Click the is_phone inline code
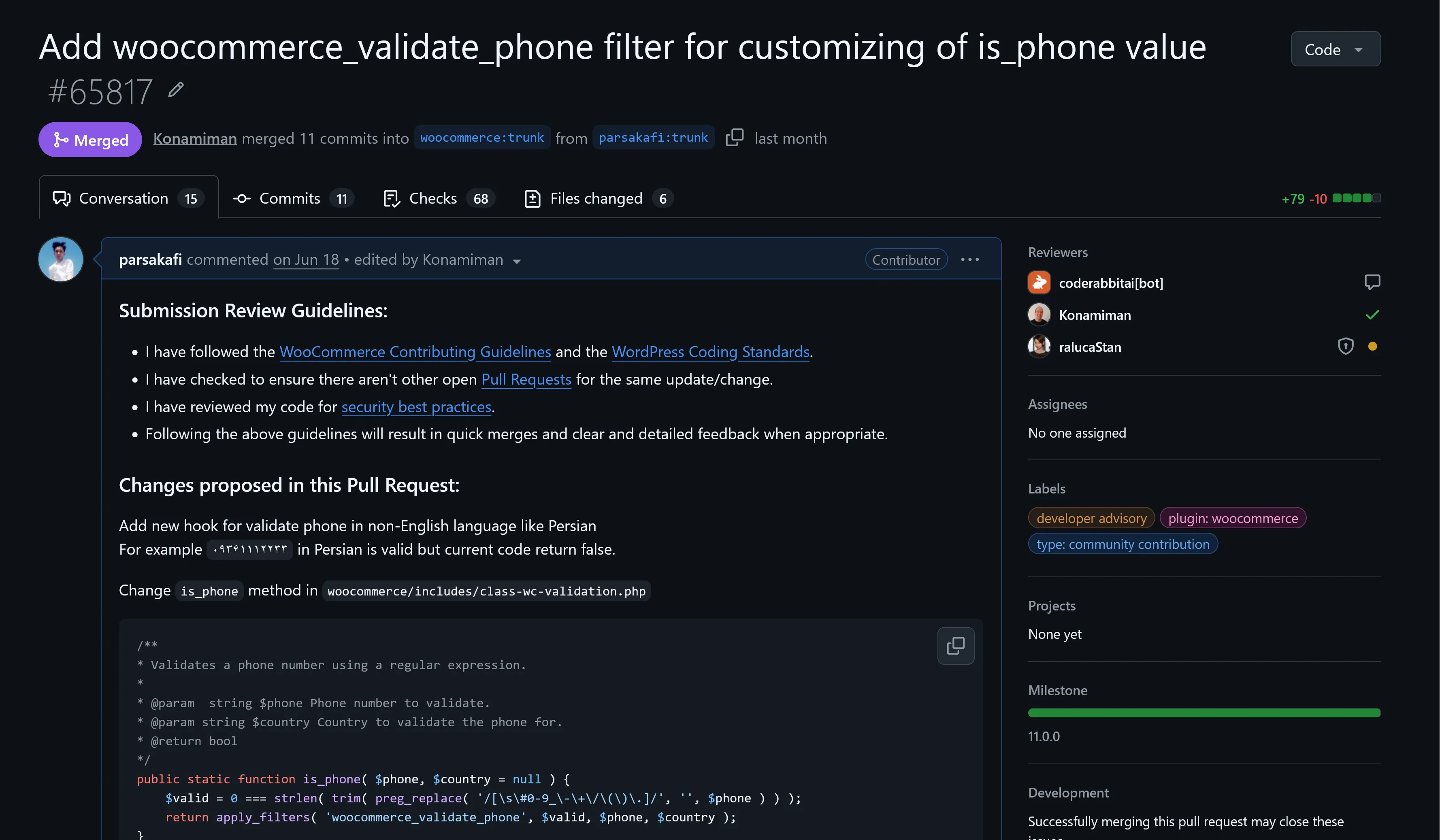 point(209,591)
